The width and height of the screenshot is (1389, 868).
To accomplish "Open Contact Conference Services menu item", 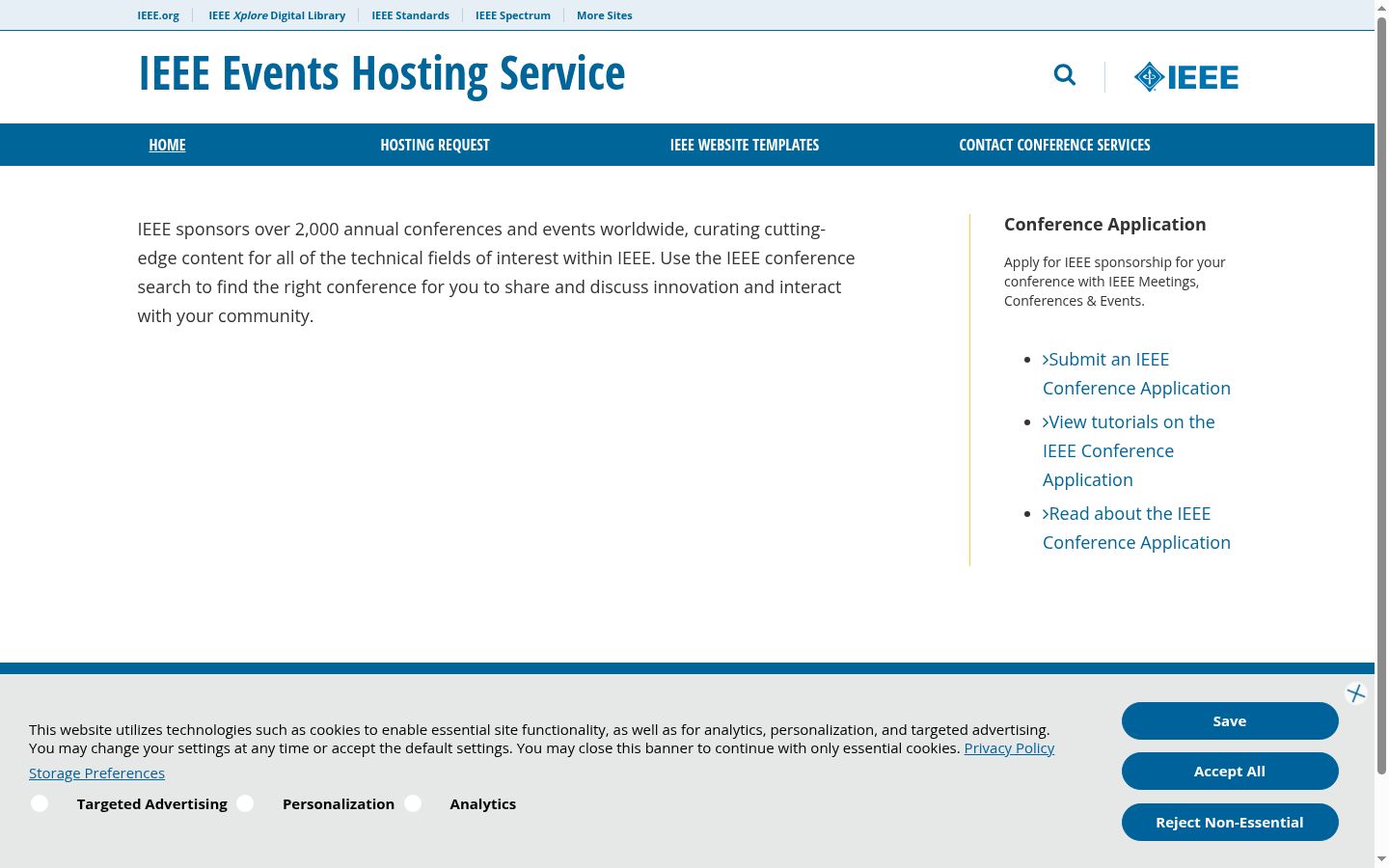I will tap(1054, 145).
